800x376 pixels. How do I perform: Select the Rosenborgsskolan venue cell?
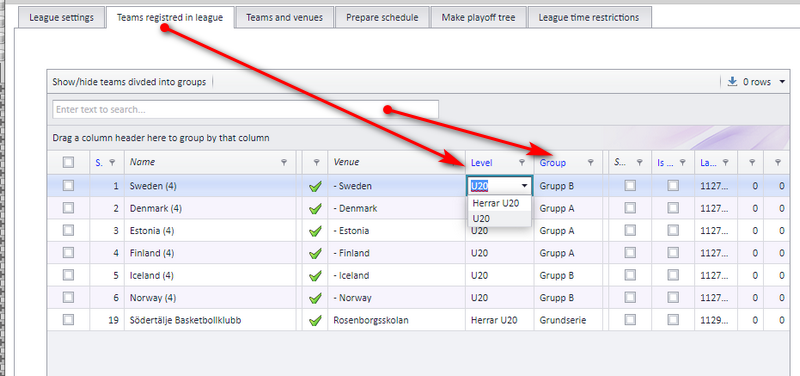pyautogui.click(x=396, y=320)
